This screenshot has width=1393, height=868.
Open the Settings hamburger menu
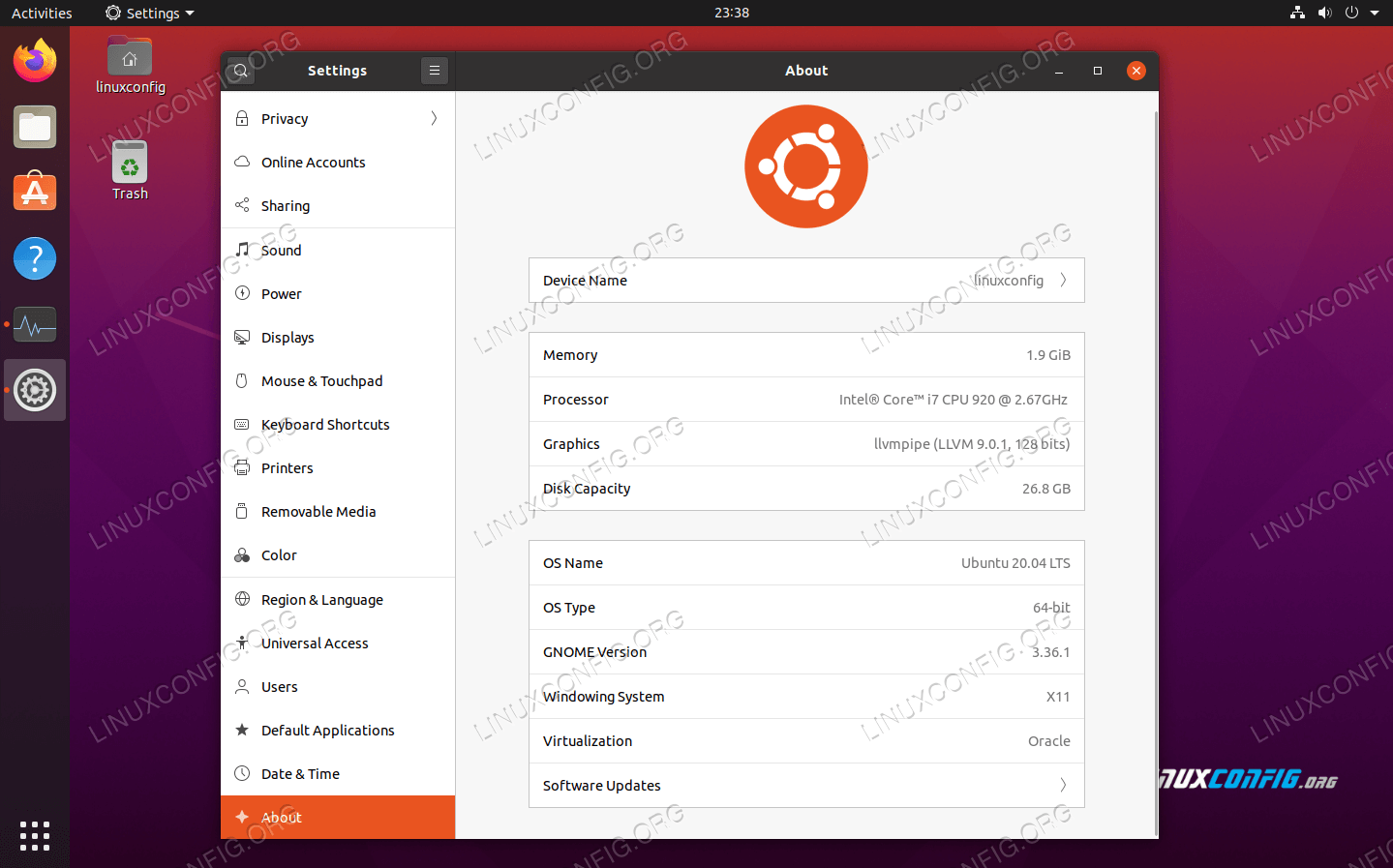[x=435, y=71]
